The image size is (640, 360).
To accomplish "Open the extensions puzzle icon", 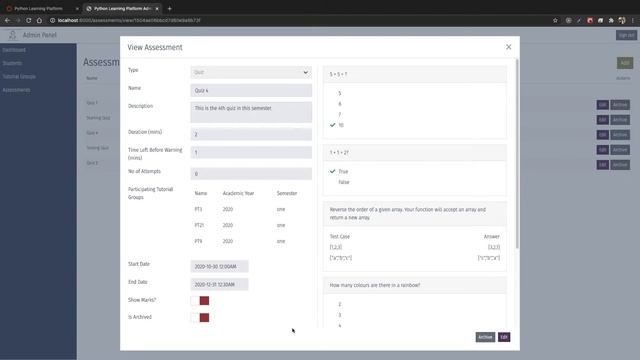I will (x=611, y=20).
